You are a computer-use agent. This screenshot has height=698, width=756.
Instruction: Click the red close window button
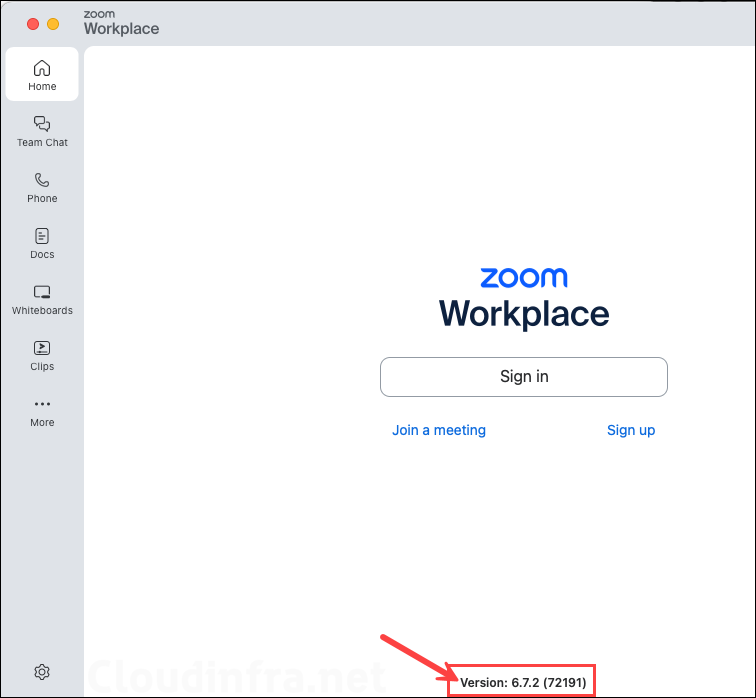(x=33, y=24)
